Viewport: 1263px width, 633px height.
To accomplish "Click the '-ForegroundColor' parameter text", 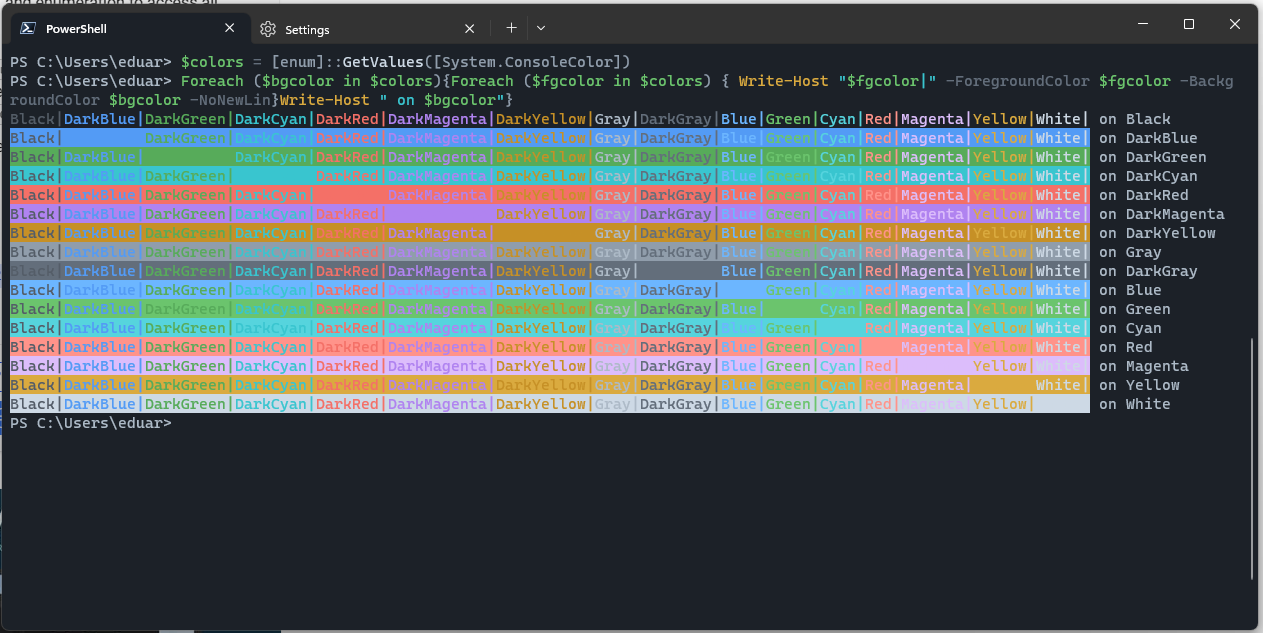I will [x=1017, y=81].
